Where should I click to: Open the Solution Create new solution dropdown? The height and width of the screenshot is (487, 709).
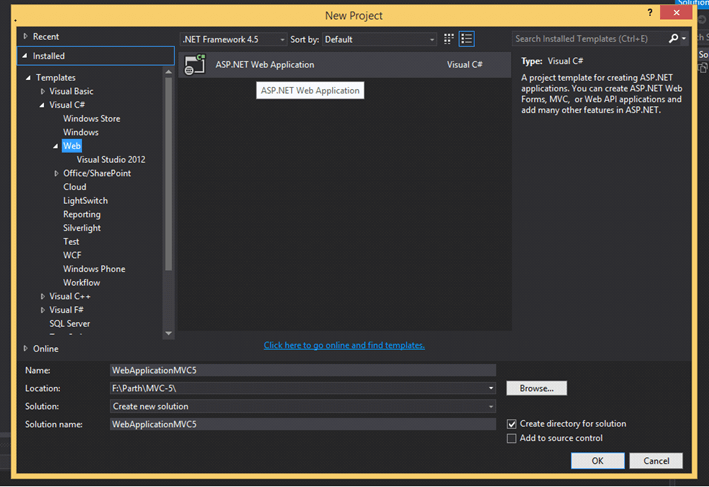click(491, 406)
